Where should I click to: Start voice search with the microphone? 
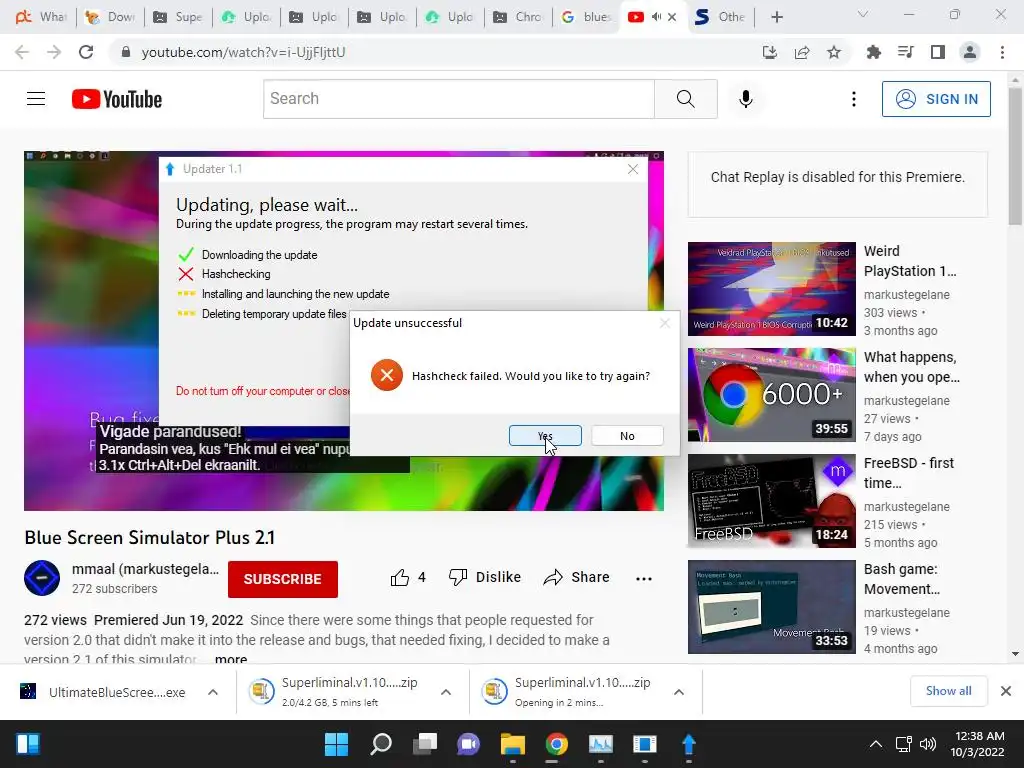[x=745, y=99]
